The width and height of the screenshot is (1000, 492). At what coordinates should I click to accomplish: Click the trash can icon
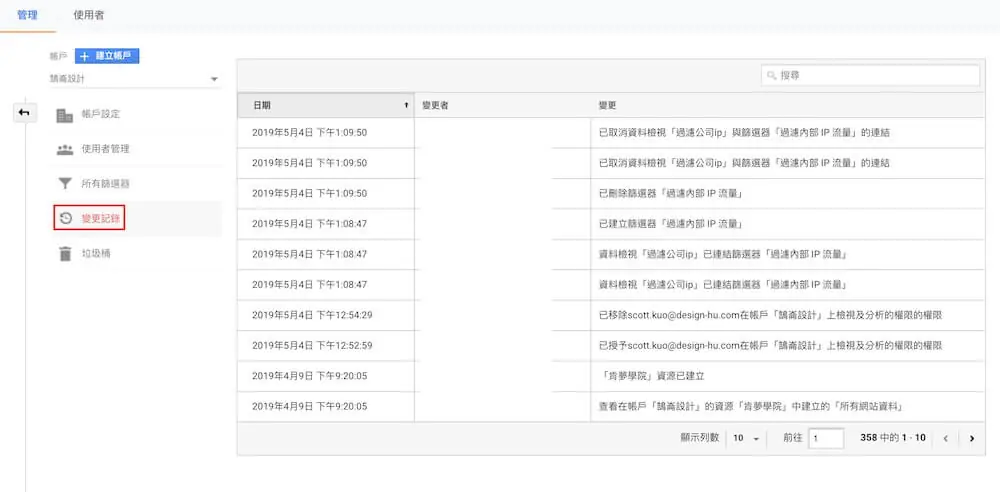(x=64, y=254)
